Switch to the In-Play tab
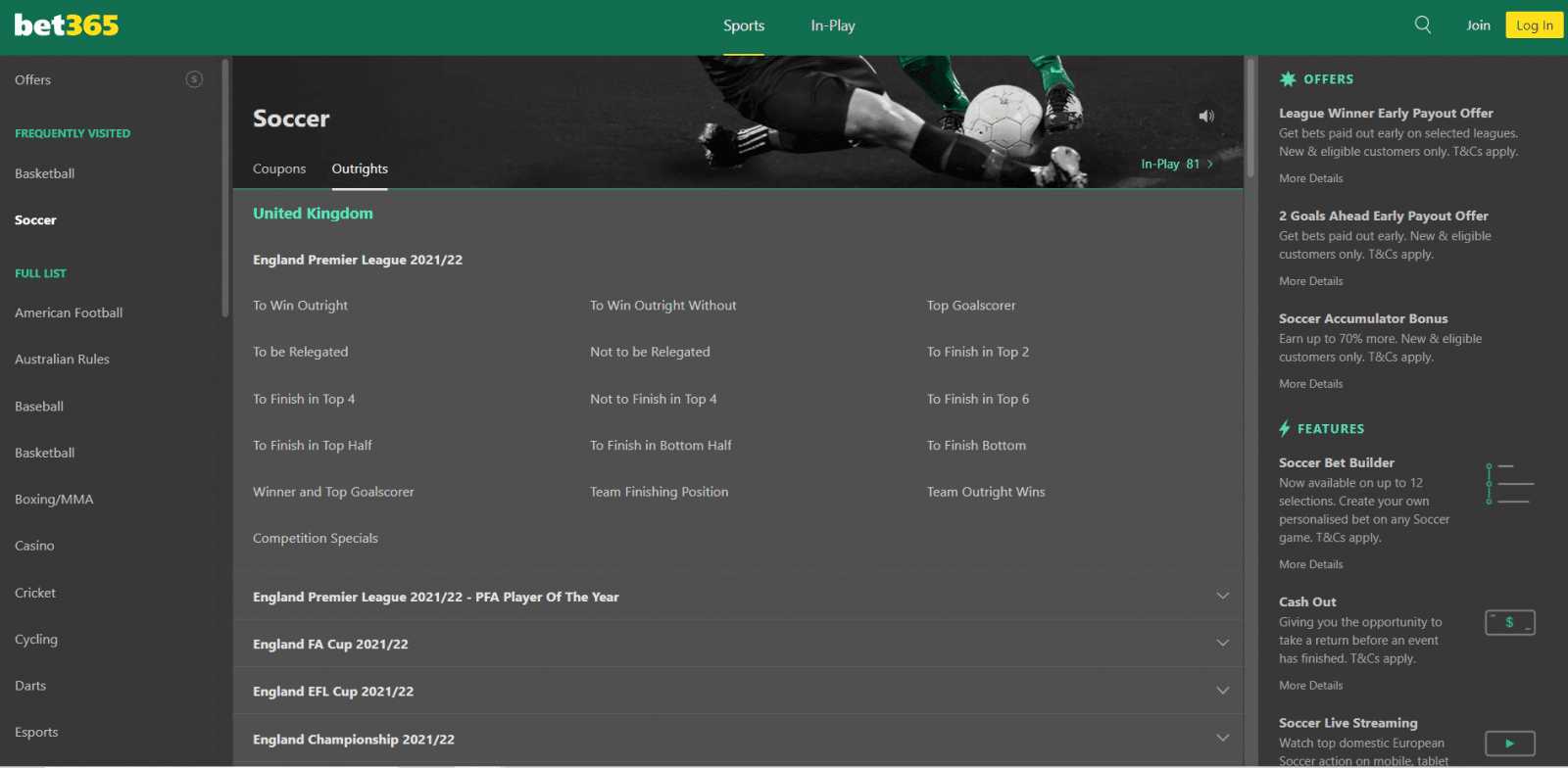Image resolution: width=1568 pixels, height=768 pixels. 833,25
